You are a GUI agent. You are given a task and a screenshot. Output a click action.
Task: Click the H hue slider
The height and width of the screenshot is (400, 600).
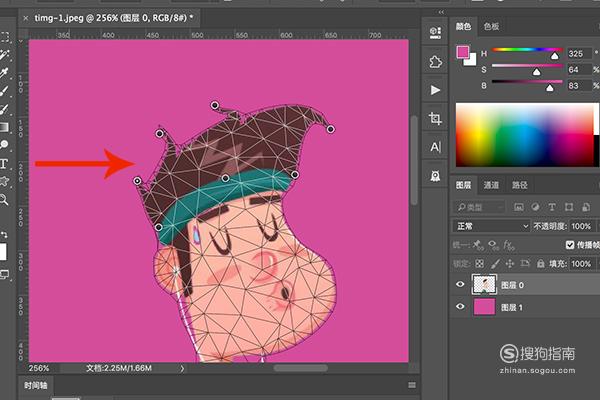click(x=527, y=52)
